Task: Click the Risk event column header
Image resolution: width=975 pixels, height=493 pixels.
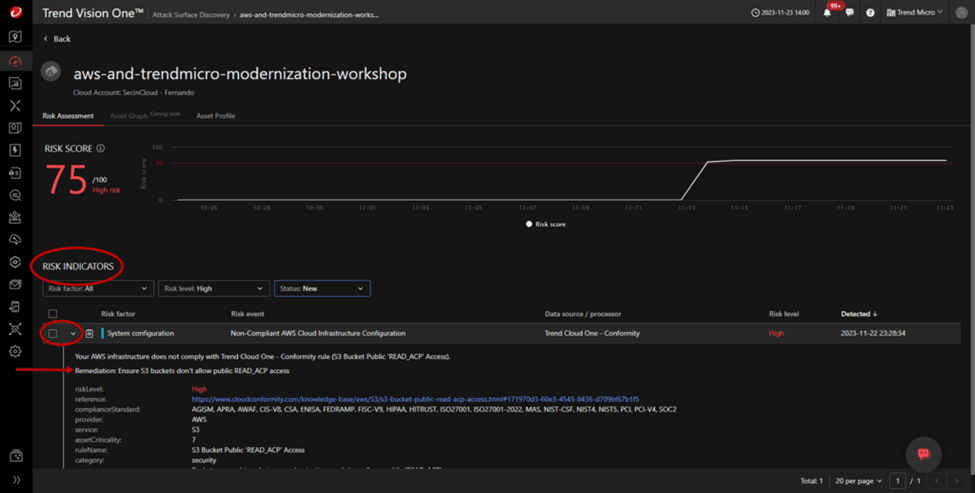Action: 247,314
